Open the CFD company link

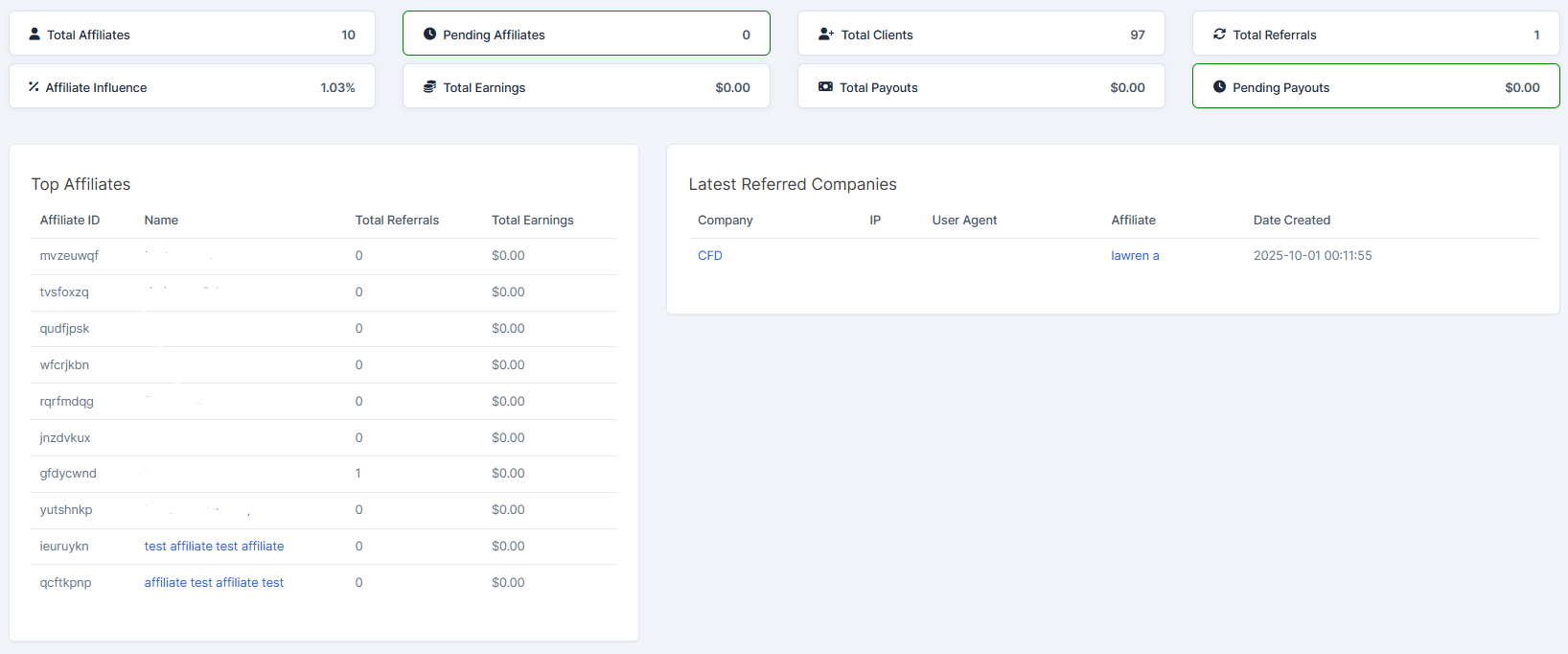[x=709, y=256]
